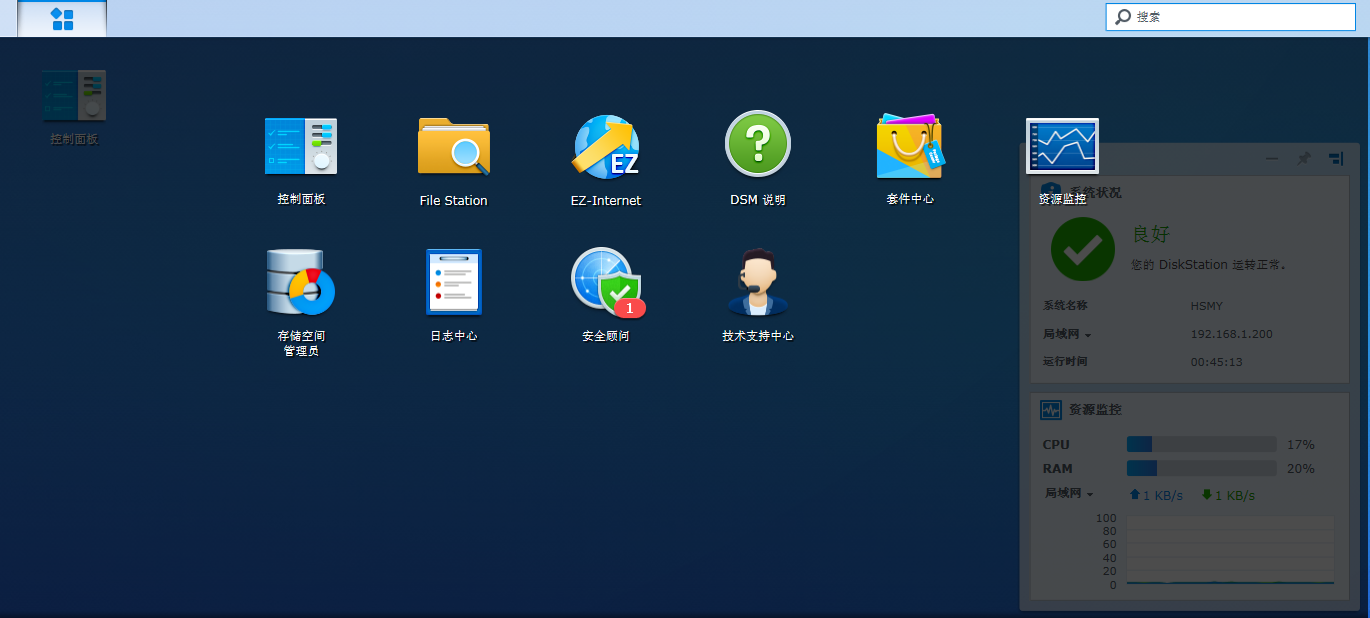
Task: Expand 局域网 dropdown in the 资源监控 widget
Action: pos(1069,494)
